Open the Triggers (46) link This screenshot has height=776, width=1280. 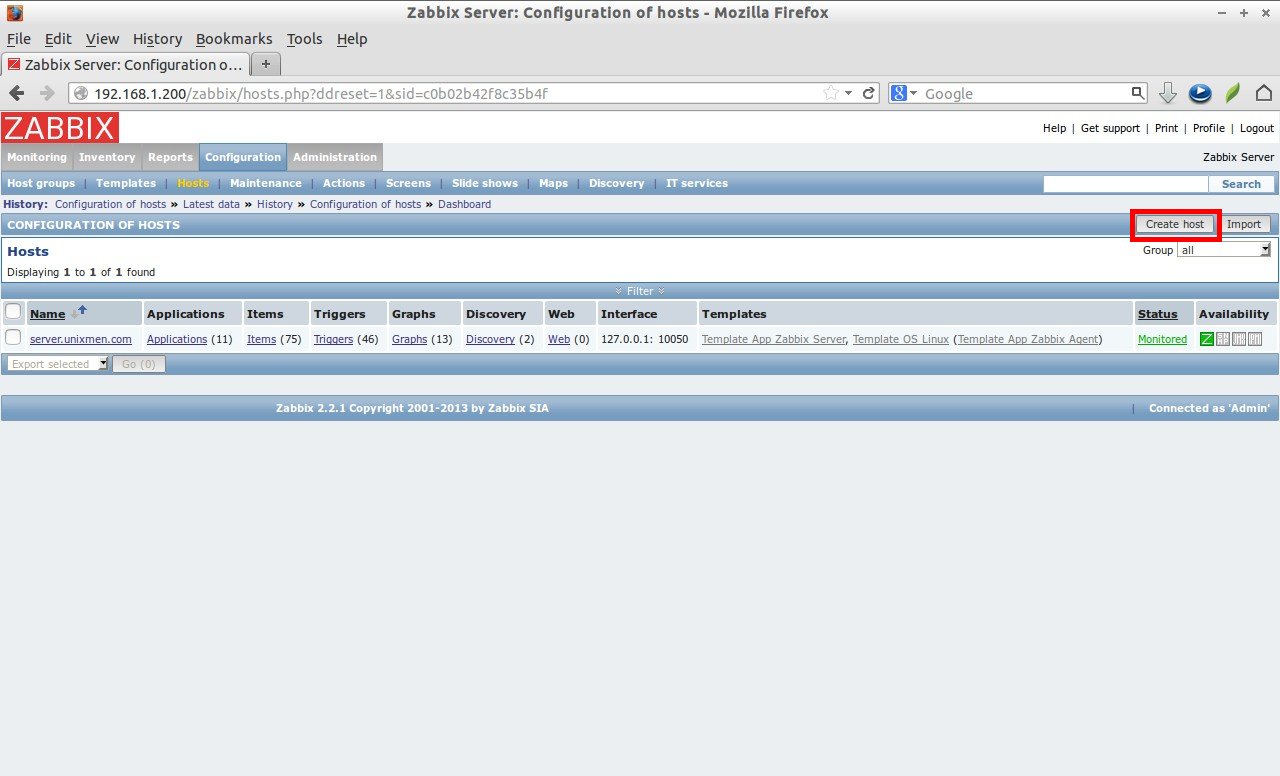tap(333, 339)
